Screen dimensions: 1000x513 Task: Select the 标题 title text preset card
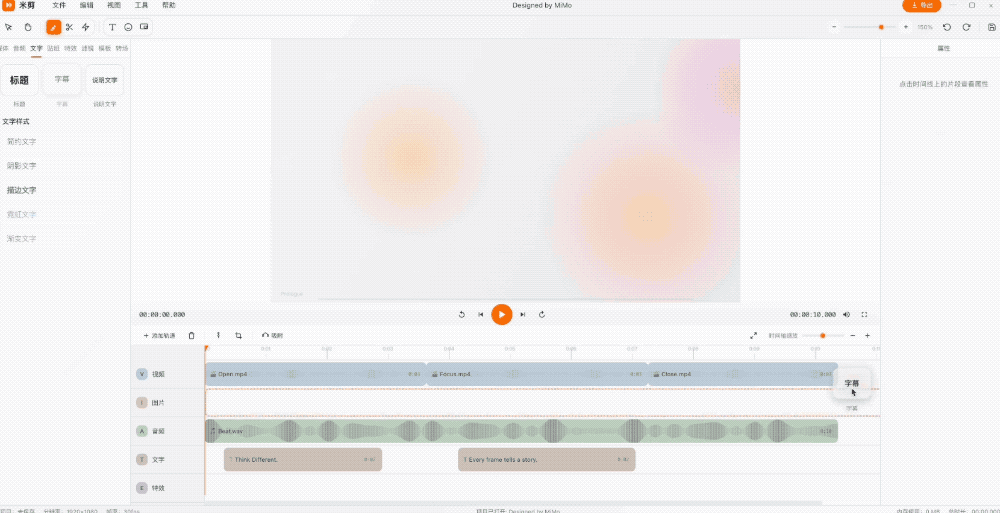[18, 80]
